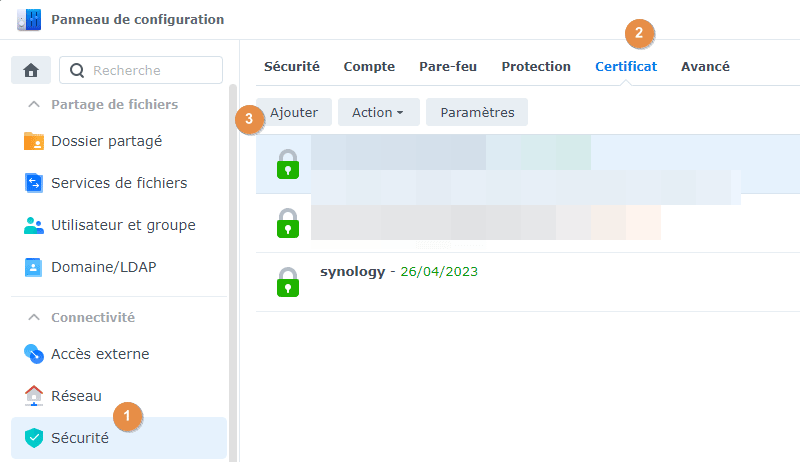This screenshot has width=800, height=462.
Task: Switch to the Sécurité tab
Action: (292, 67)
